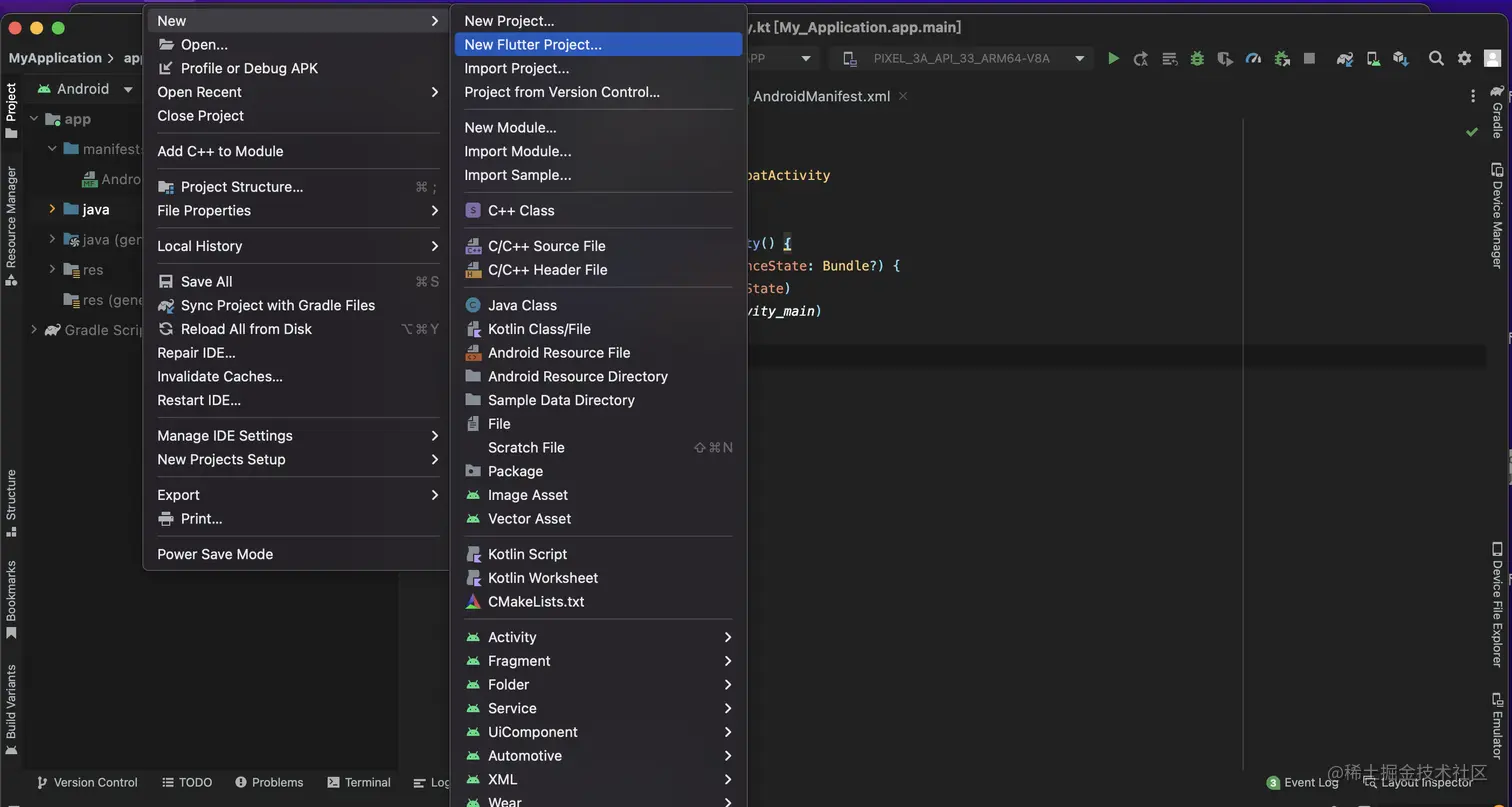Select New Project from submenu

click(x=599, y=21)
